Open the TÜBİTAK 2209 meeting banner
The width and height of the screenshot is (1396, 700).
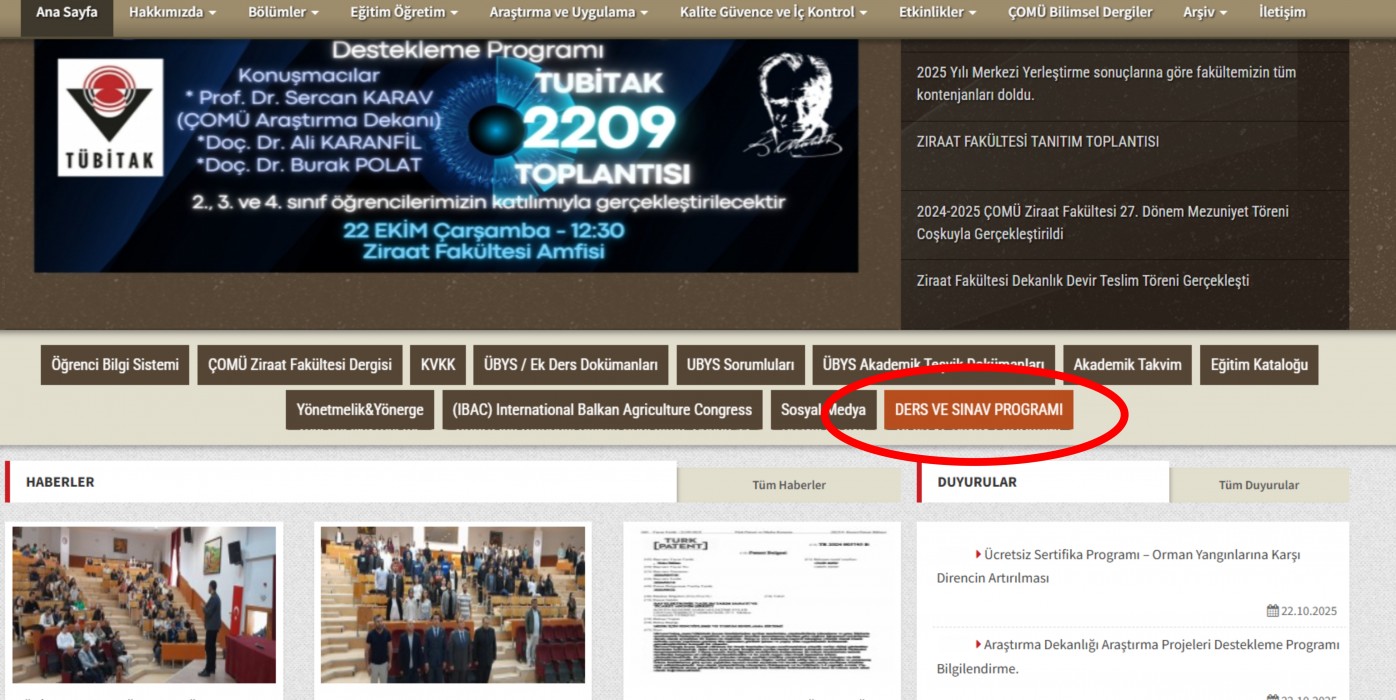pos(446,155)
